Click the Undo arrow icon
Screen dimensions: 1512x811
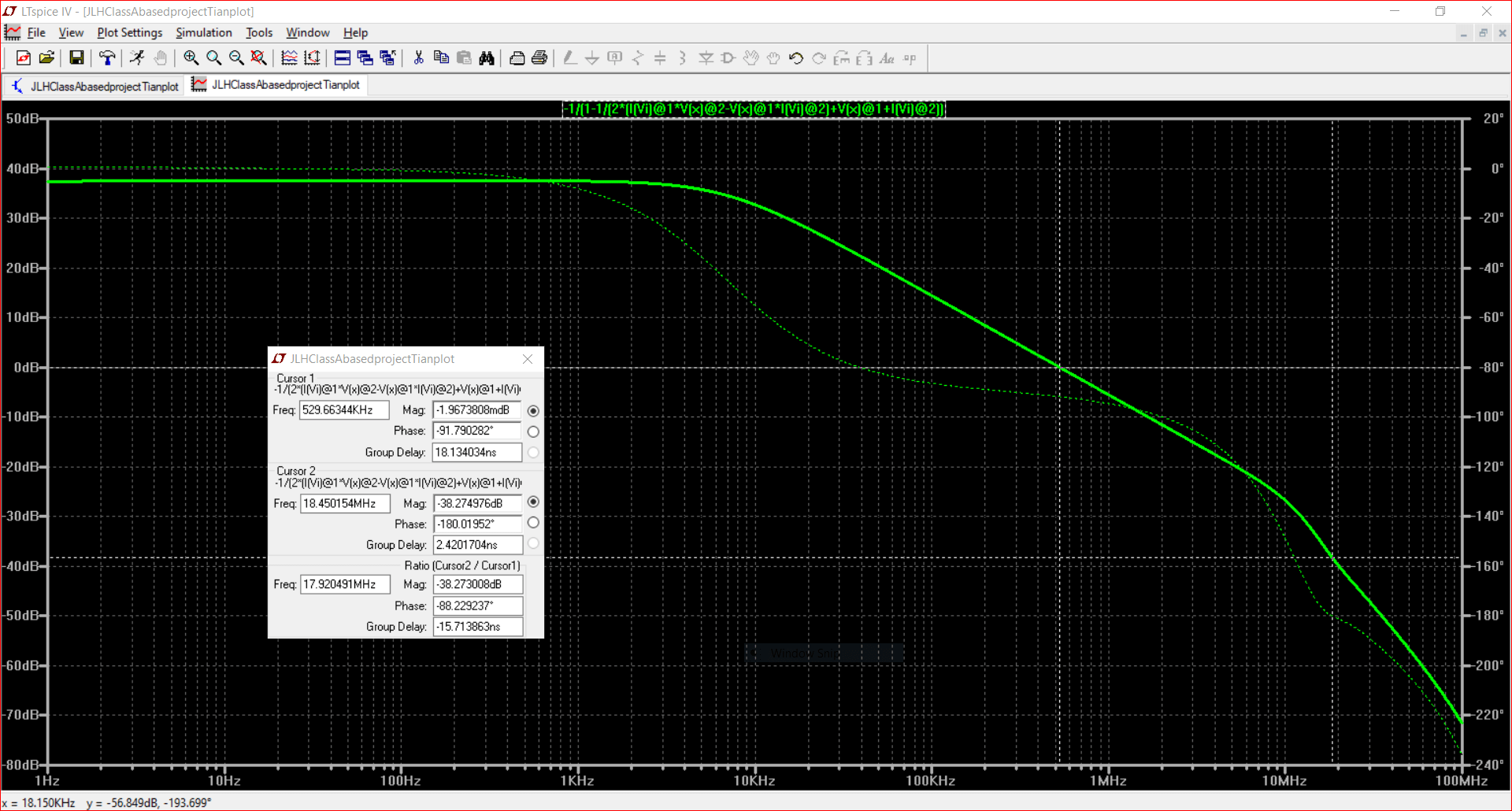point(796,58)
